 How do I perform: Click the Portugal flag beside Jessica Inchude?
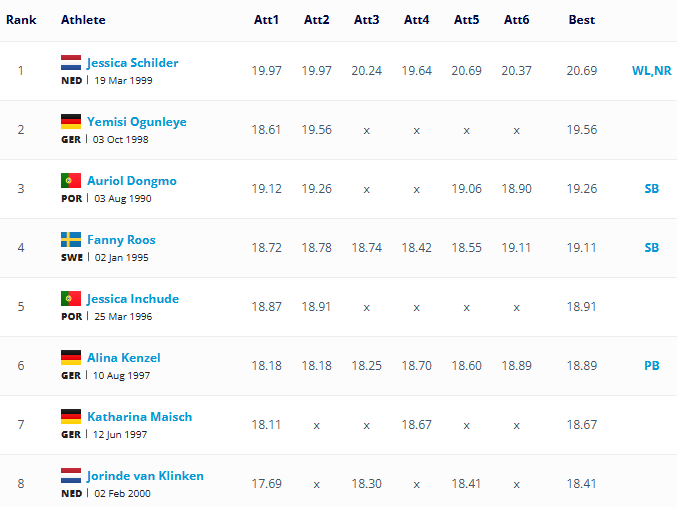point(71,299)
